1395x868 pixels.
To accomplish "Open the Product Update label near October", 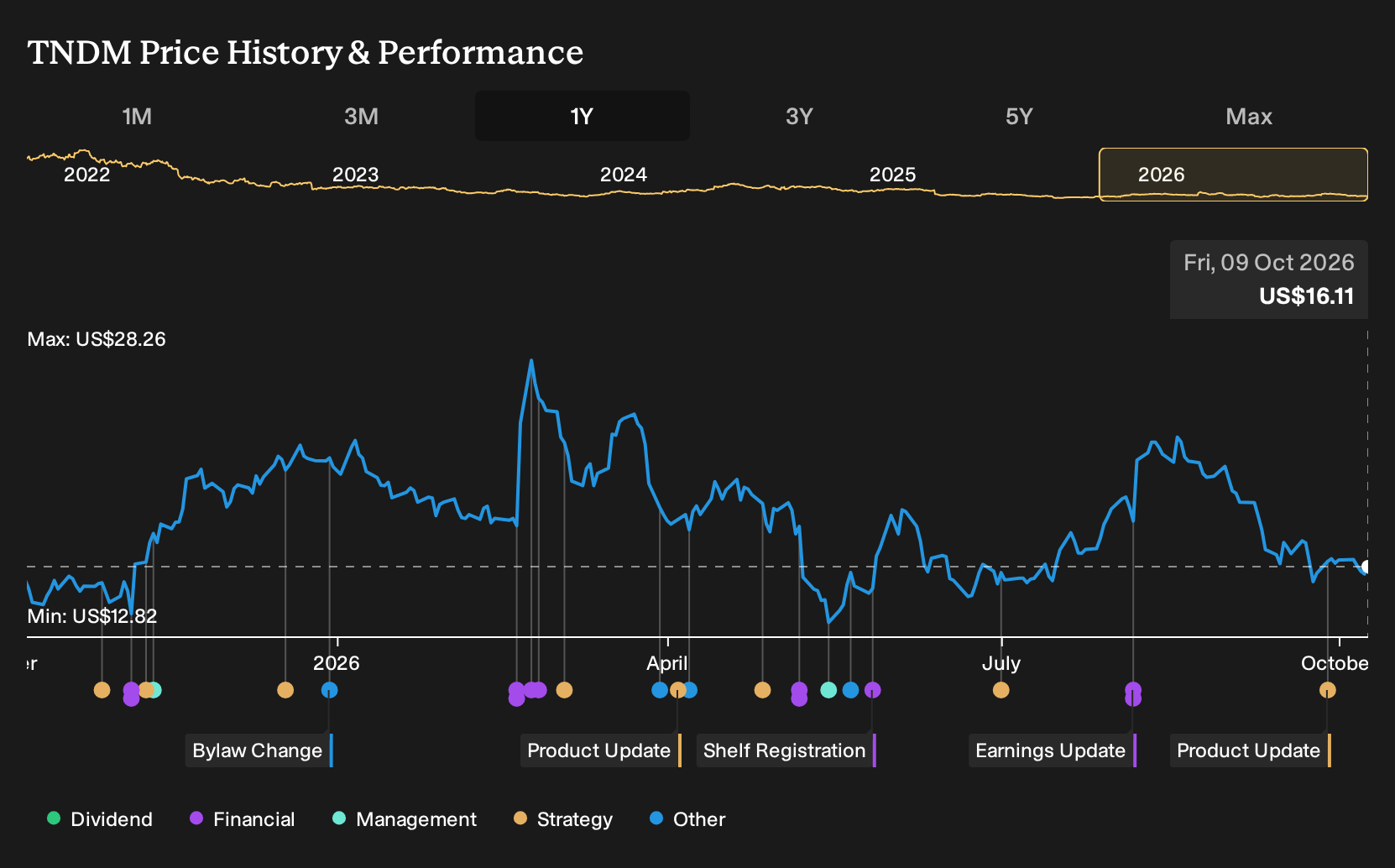I will pos(1250,750).
